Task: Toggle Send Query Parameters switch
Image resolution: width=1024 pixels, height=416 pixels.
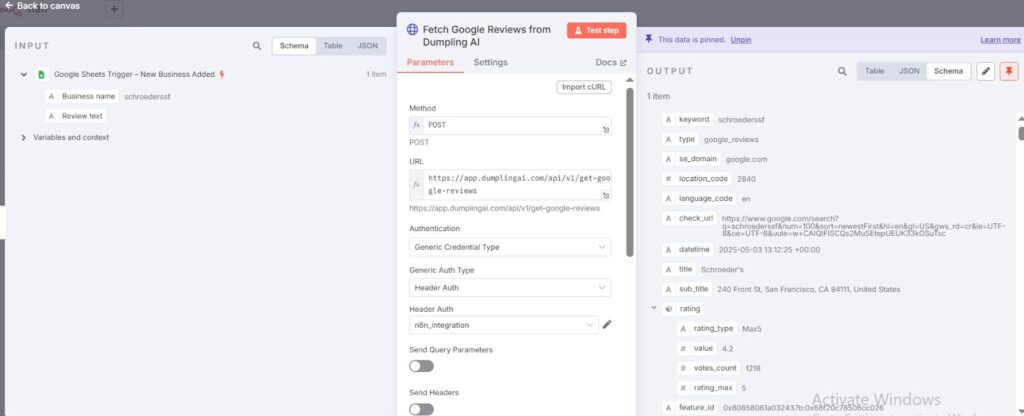Action: [421, 366]
